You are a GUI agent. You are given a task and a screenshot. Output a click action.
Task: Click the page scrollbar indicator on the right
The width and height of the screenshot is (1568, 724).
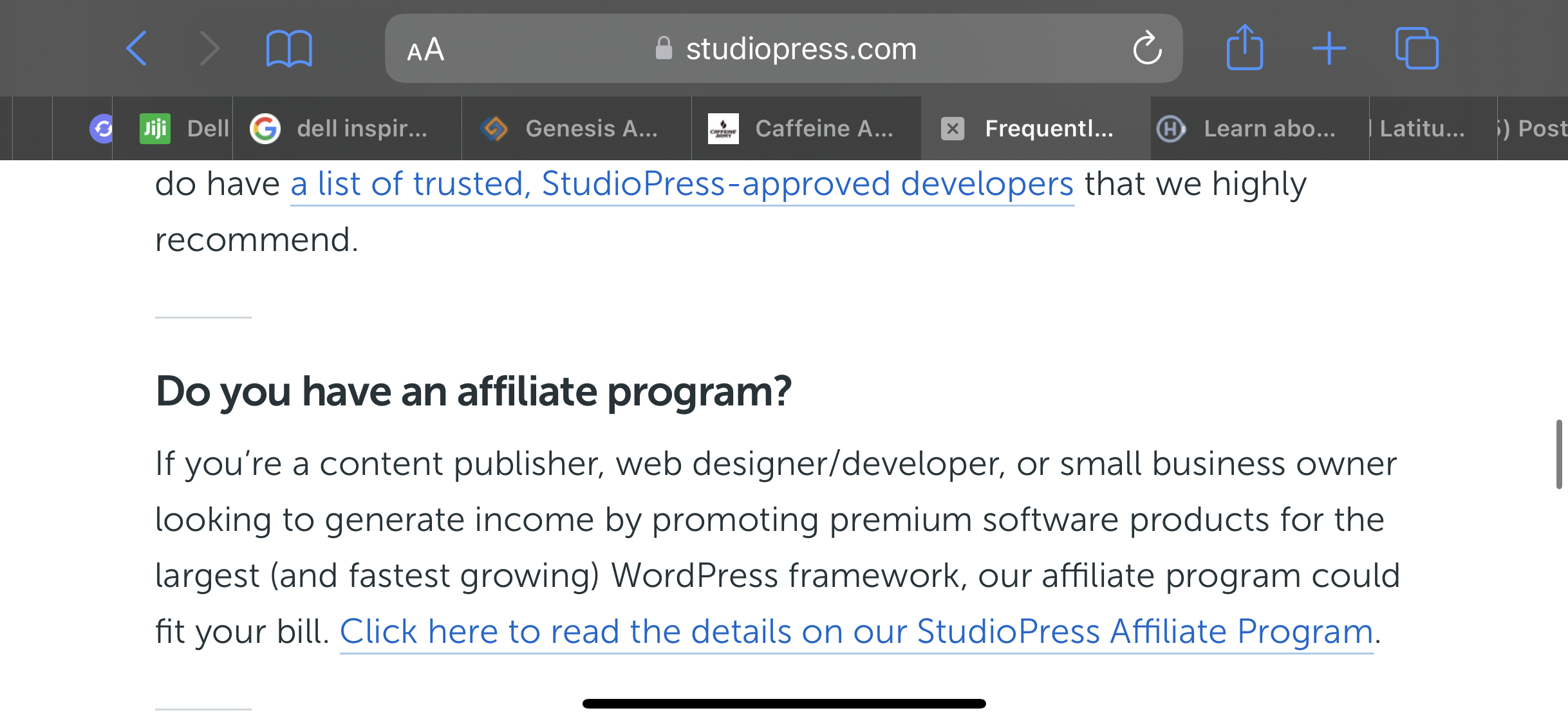pyautogui.click(x=1559, y=454)
